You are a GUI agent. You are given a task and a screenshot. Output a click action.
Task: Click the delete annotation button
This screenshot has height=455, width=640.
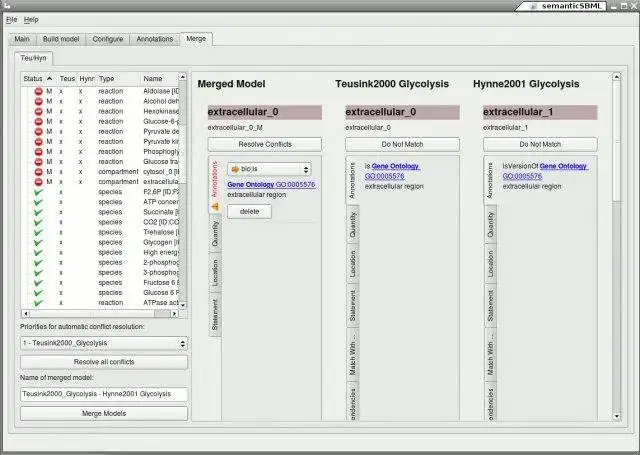[x=249, y=211]
